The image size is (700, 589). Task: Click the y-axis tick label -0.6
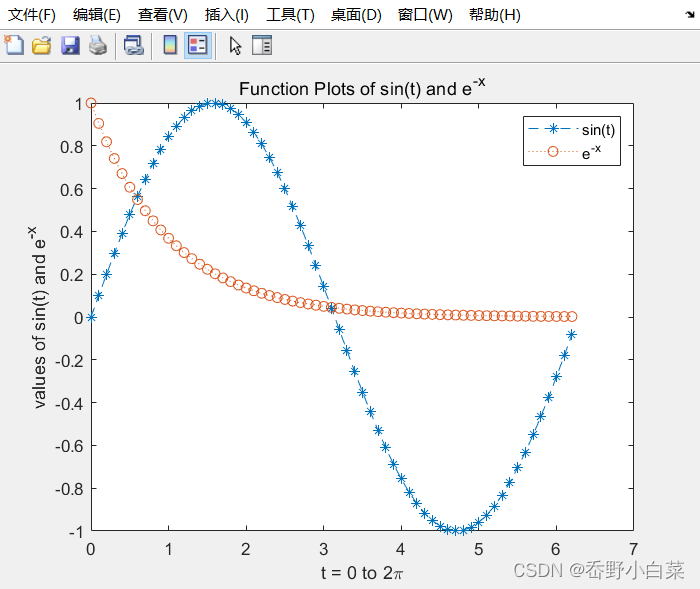click(x=69, y=446)
